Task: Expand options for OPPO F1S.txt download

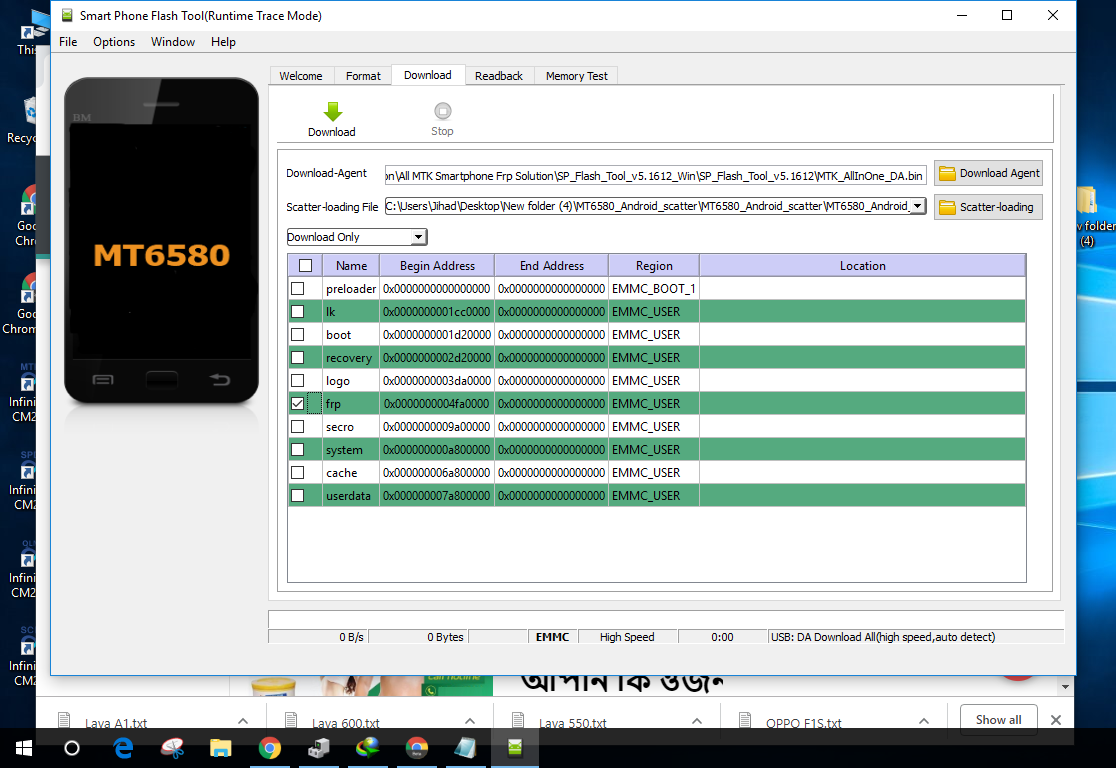Action: (x=924, y=721)
